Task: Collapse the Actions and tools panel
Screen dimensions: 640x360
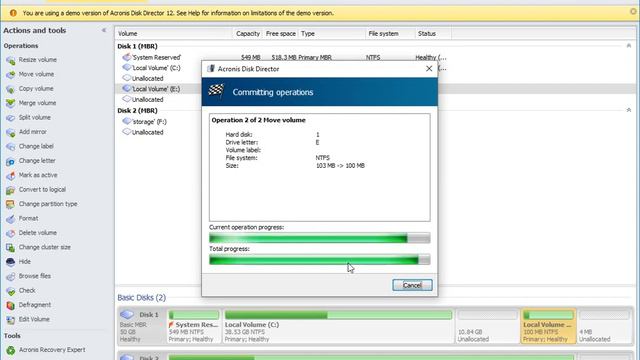Action: coord(104,30)
